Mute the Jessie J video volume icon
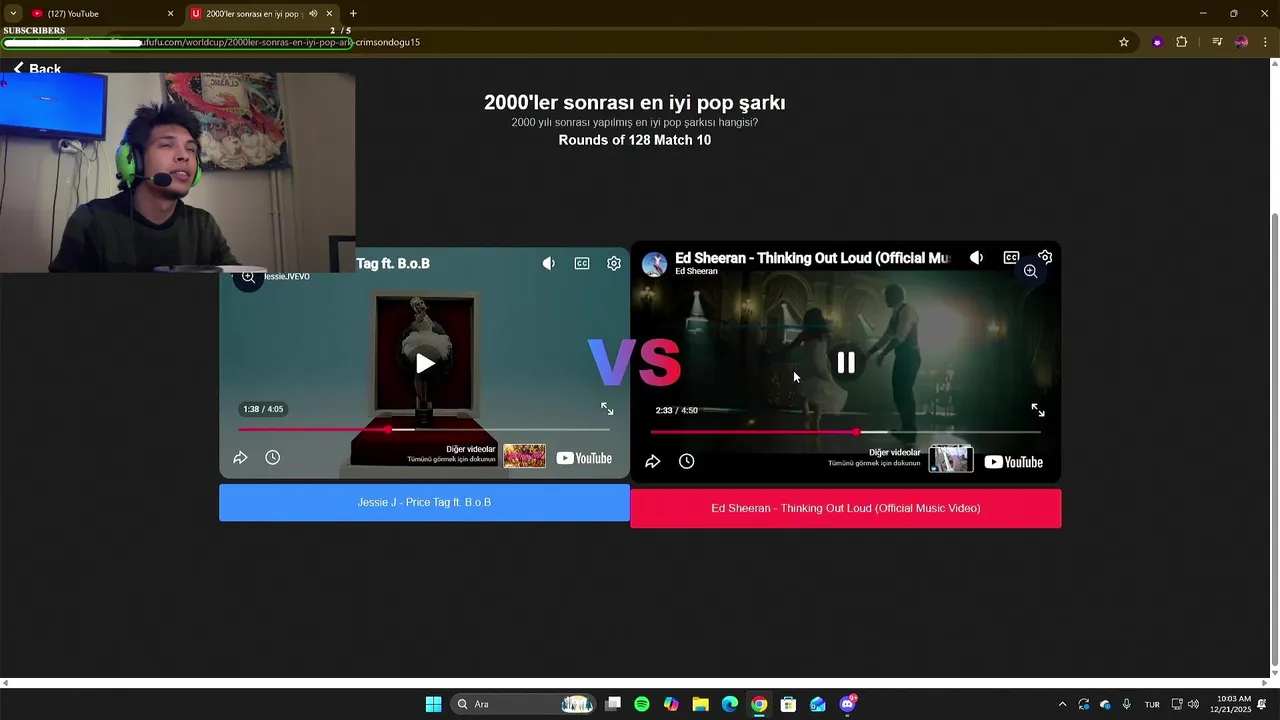 coord(549,264)
